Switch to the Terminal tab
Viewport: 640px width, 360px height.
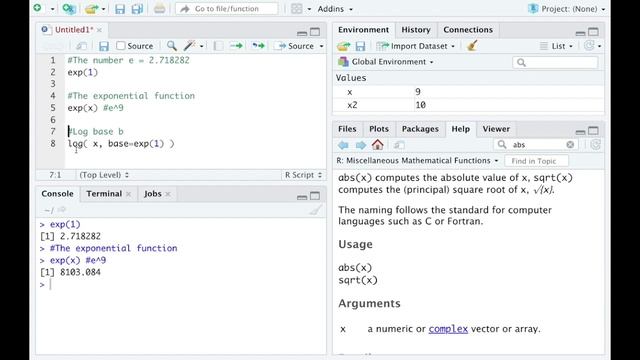(104, 194)
